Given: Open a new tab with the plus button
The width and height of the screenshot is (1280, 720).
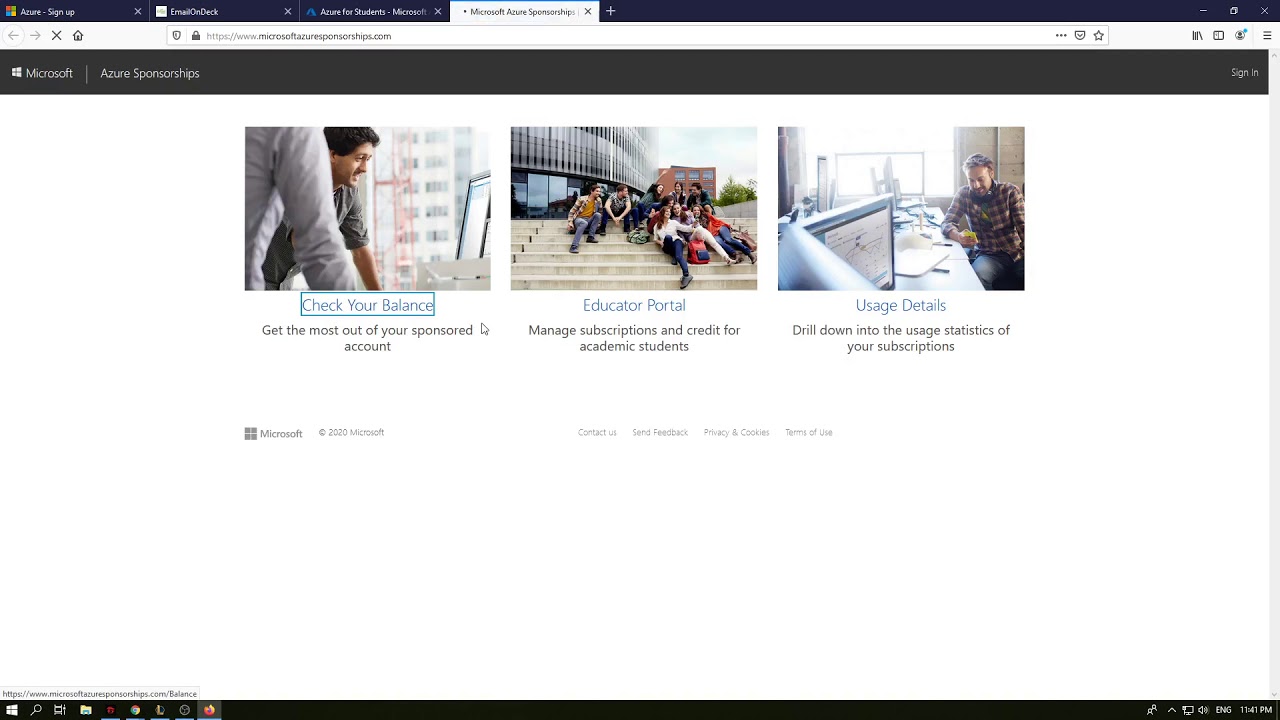Looking at the screenshot, I should click(611, 11).
